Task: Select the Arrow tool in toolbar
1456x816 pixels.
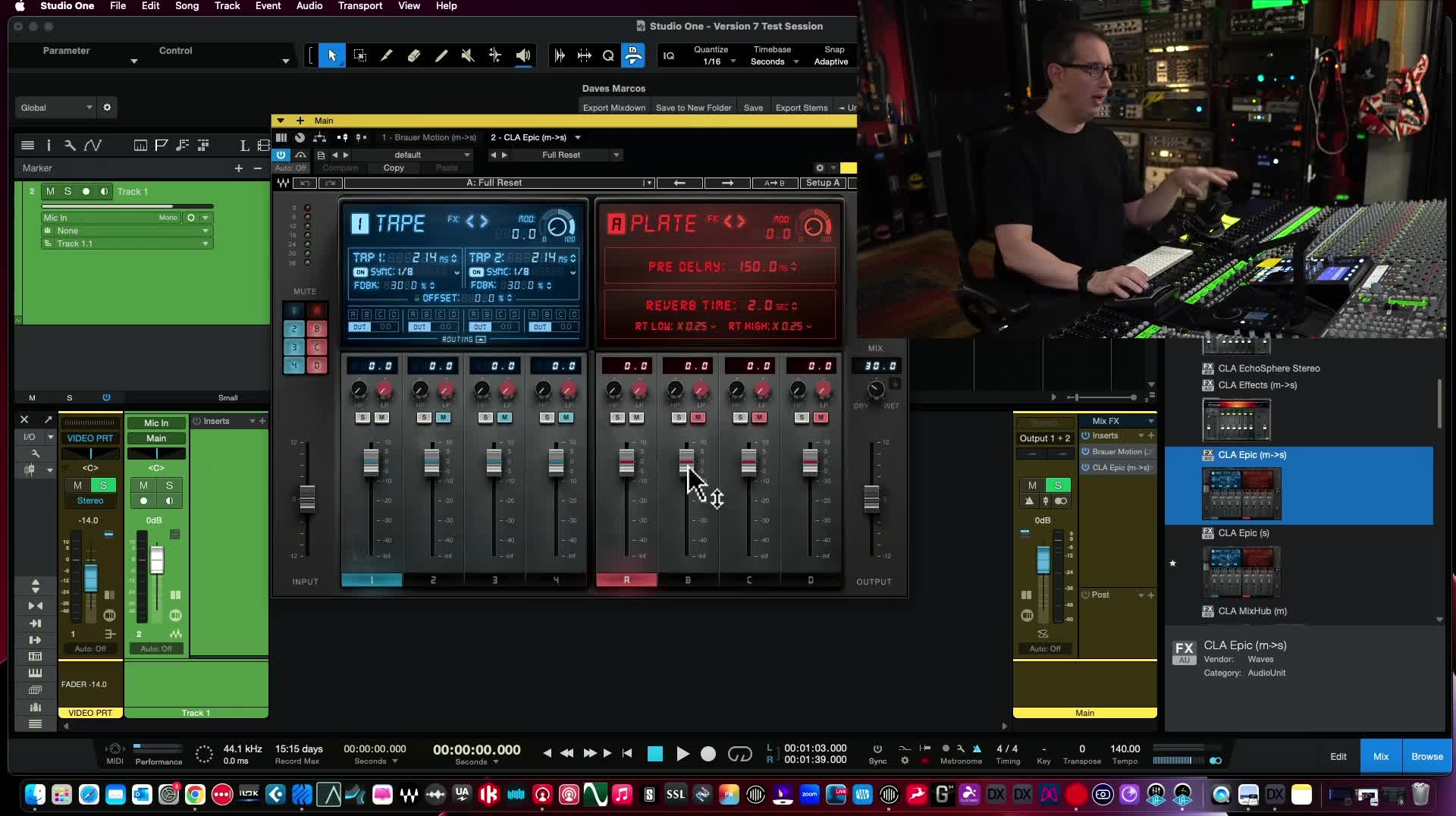Action: point(331,55)
